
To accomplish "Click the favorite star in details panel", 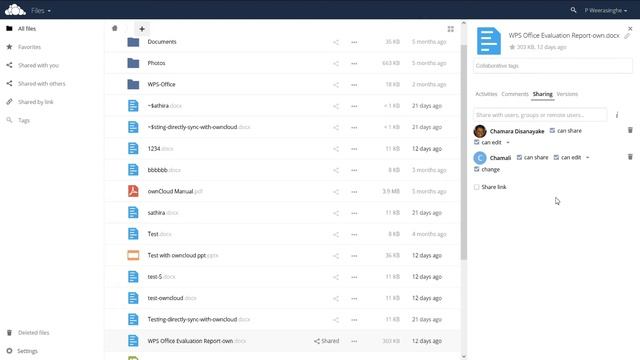I will pos(512,47).
